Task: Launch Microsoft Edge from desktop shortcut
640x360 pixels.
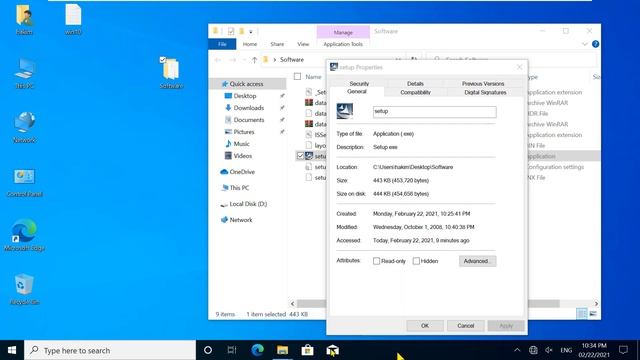Action: tap(24, 235)
